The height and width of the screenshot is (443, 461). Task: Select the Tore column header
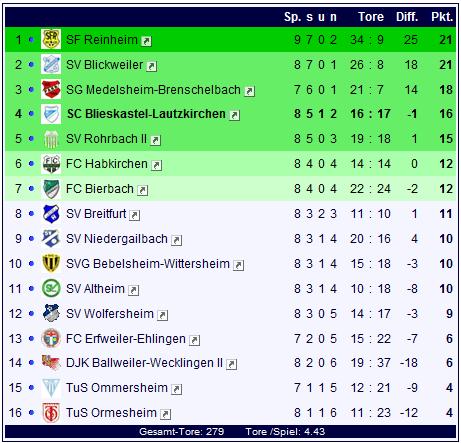371,17
